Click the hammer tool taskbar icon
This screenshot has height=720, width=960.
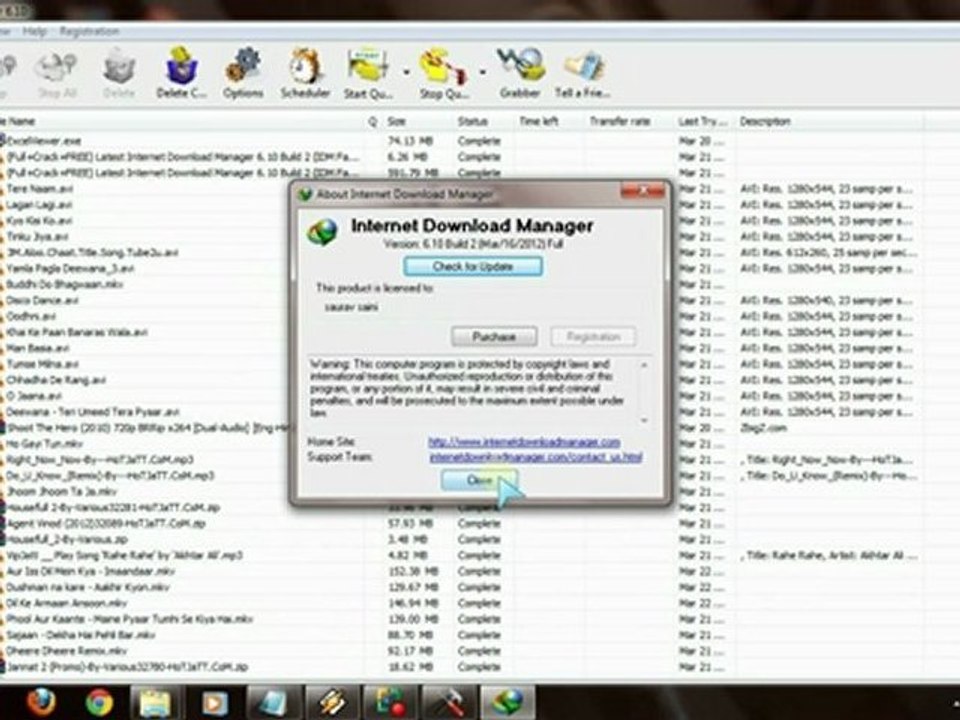pos(449,702)
